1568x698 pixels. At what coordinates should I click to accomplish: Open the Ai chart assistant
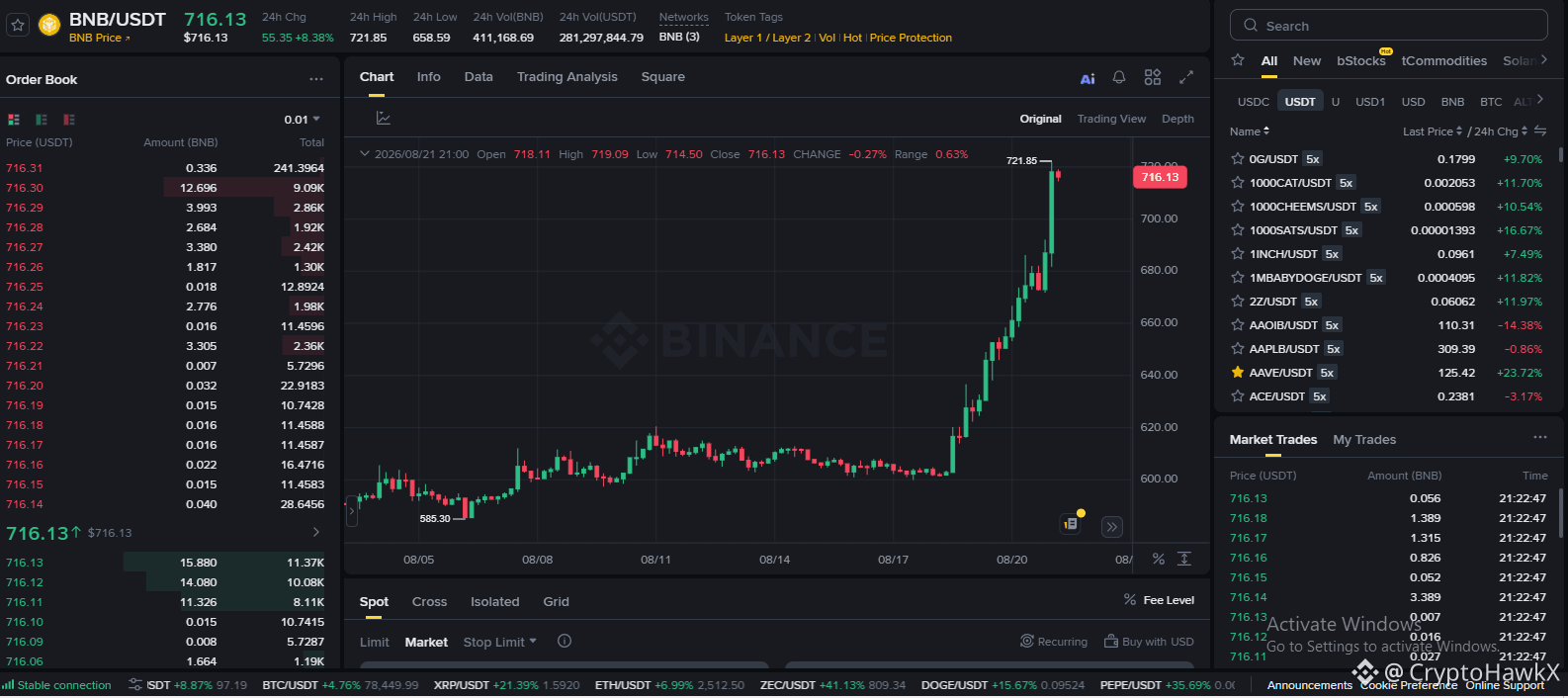pos(1088,78)
